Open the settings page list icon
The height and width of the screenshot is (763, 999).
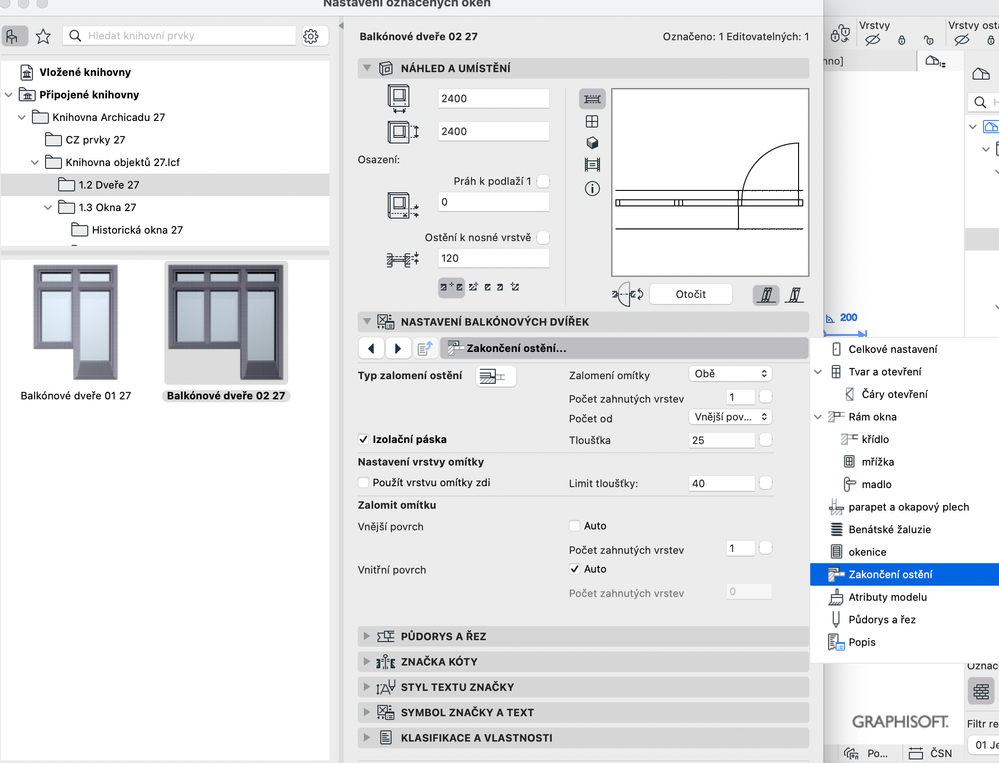[x=425, y=348]
